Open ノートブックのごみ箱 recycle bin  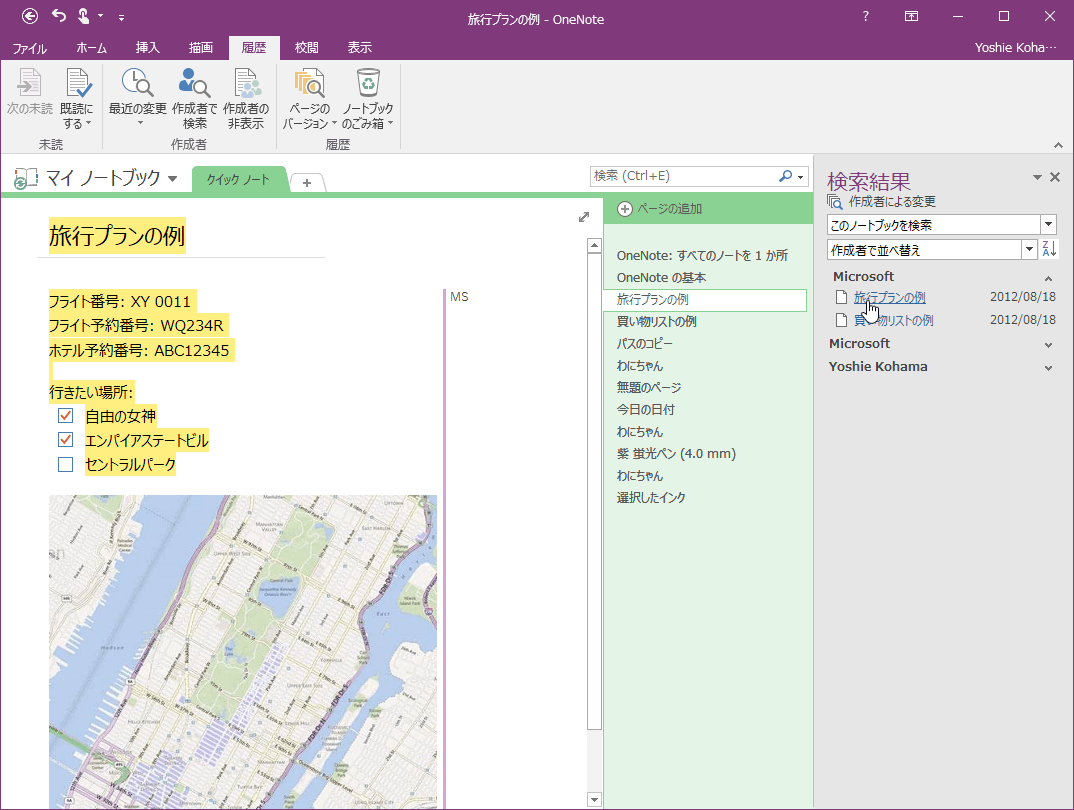point(368,99)
